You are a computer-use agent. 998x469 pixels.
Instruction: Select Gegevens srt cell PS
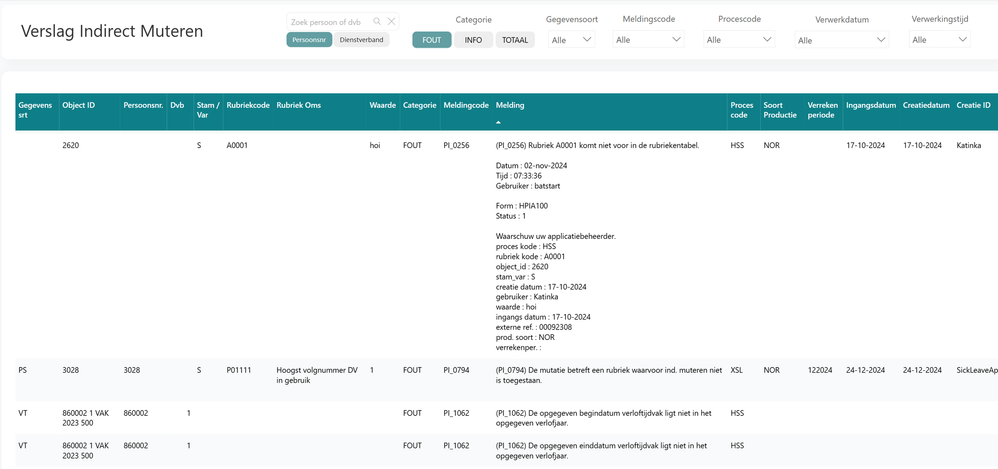22,370
